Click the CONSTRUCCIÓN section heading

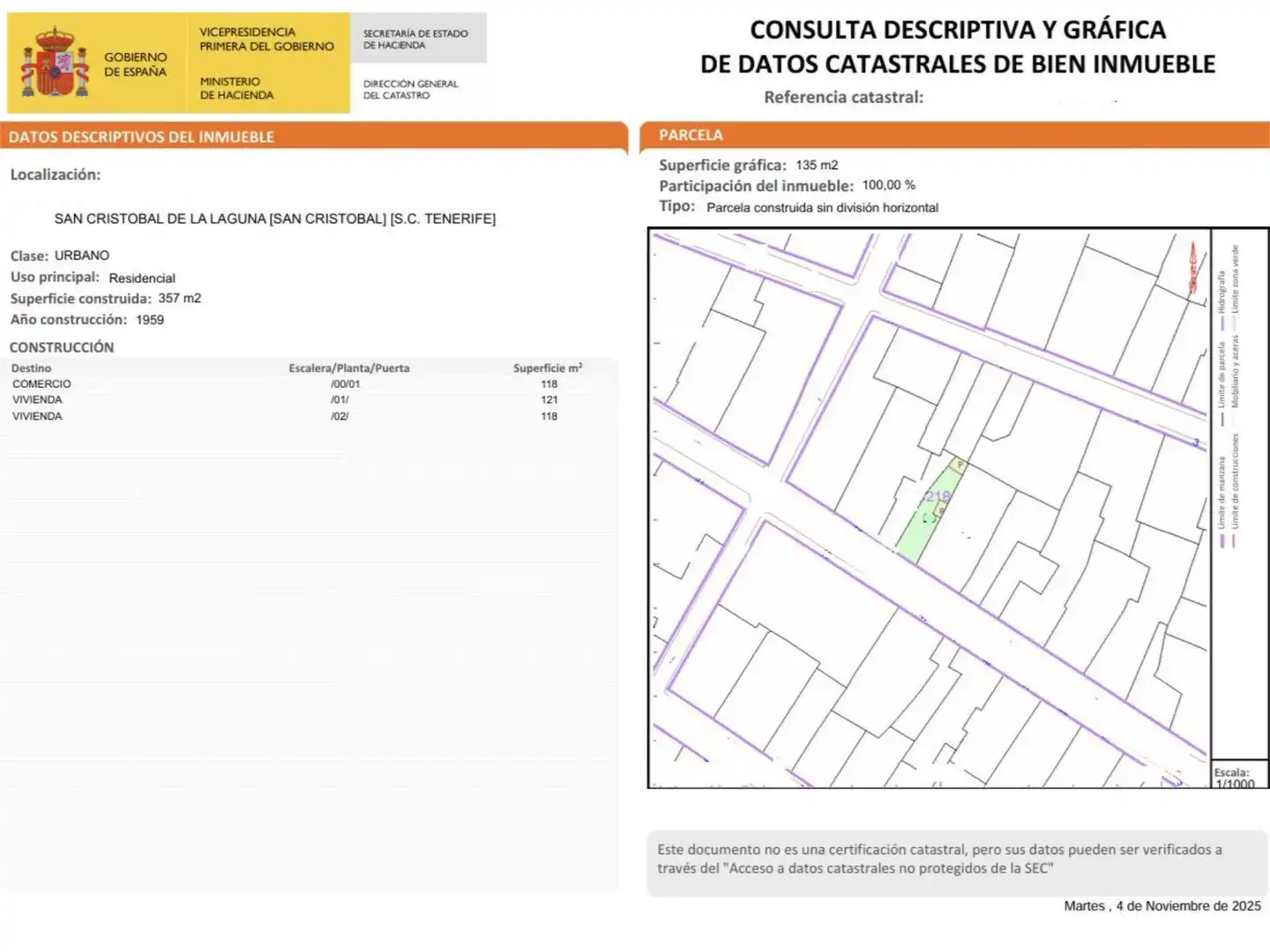pyautogui.click(x=62, y=347)
